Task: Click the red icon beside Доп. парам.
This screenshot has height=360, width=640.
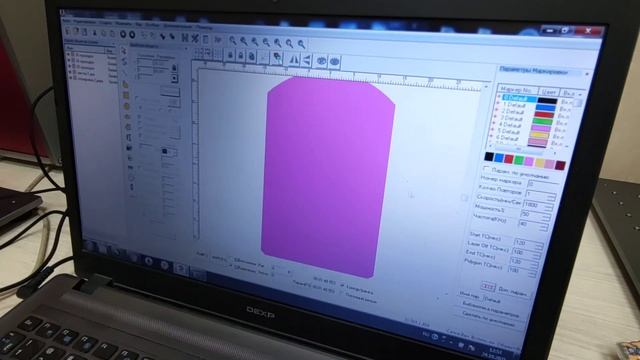Action: click(x=487, y=287)
